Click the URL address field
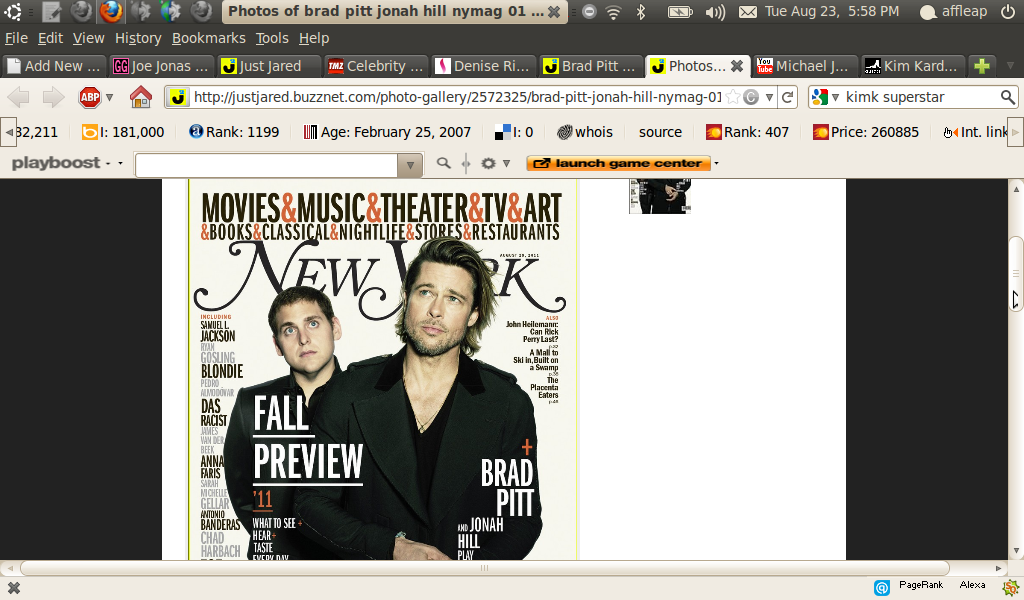This screenshot has width=1024, height=600. point(457,97)
